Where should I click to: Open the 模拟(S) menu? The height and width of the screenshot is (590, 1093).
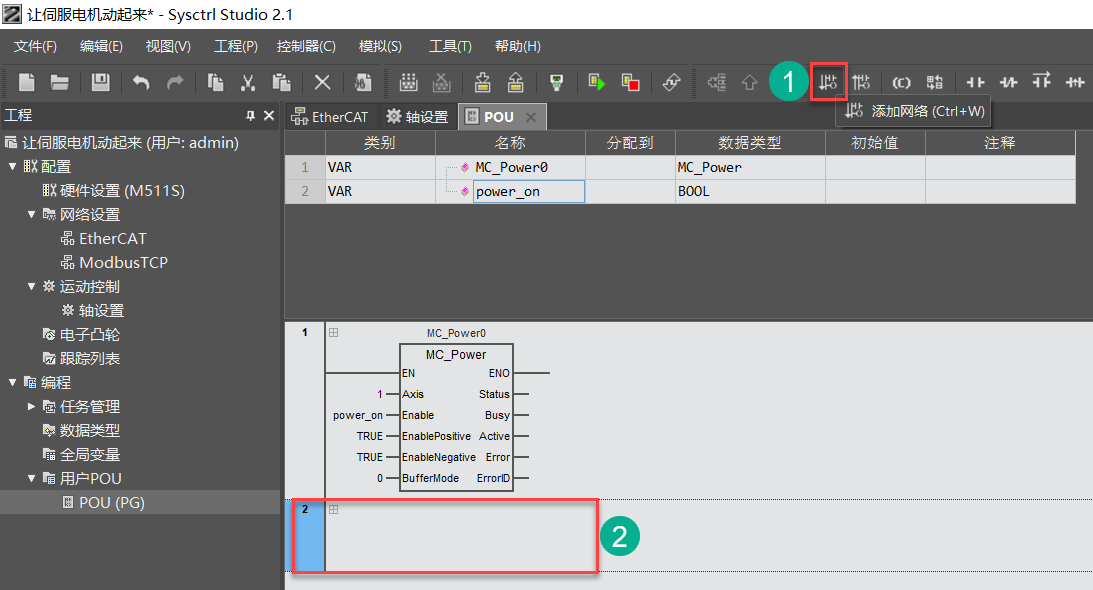point(380,46)
